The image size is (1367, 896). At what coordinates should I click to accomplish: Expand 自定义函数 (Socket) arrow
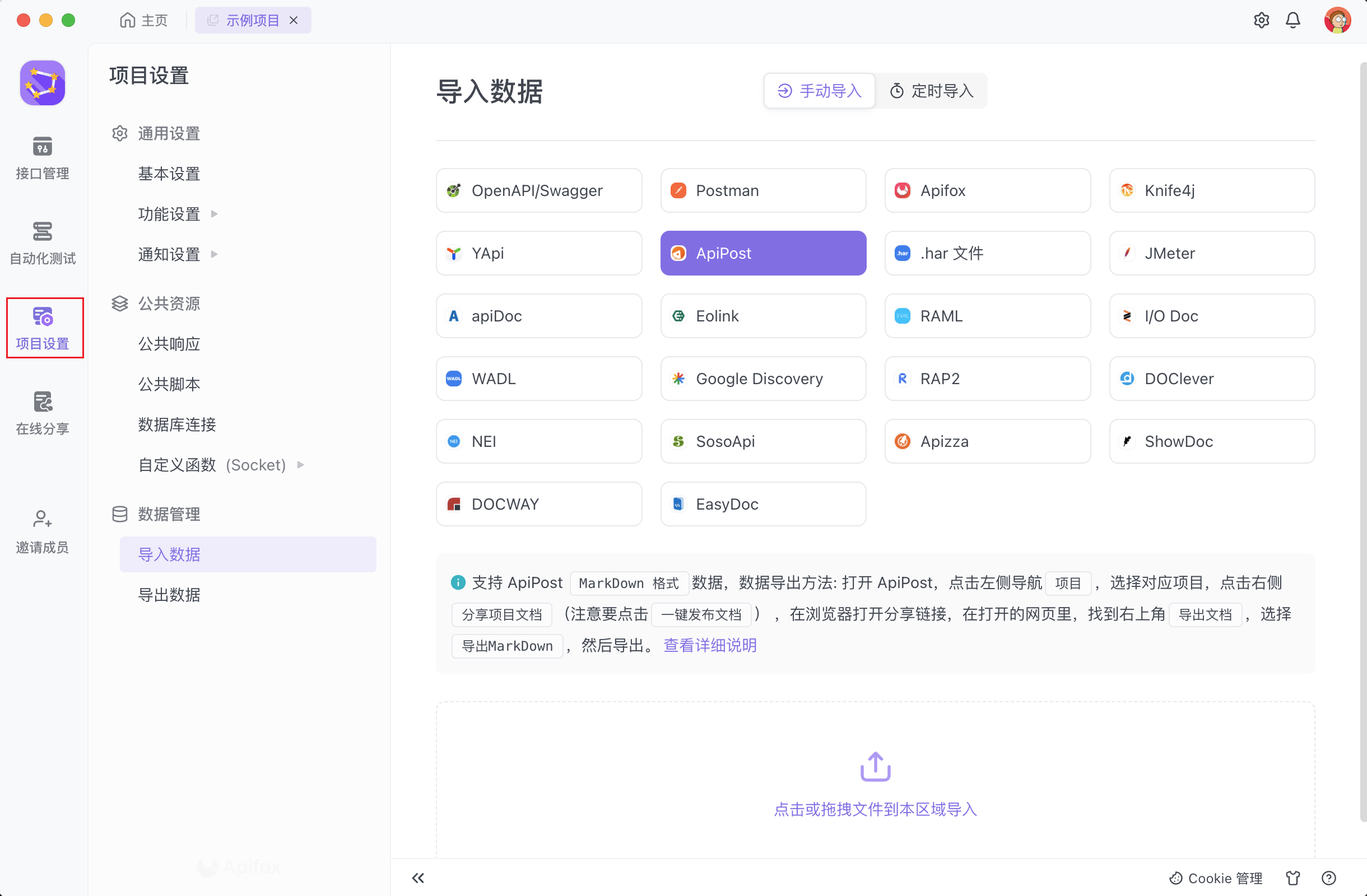(x=300, y=465)
